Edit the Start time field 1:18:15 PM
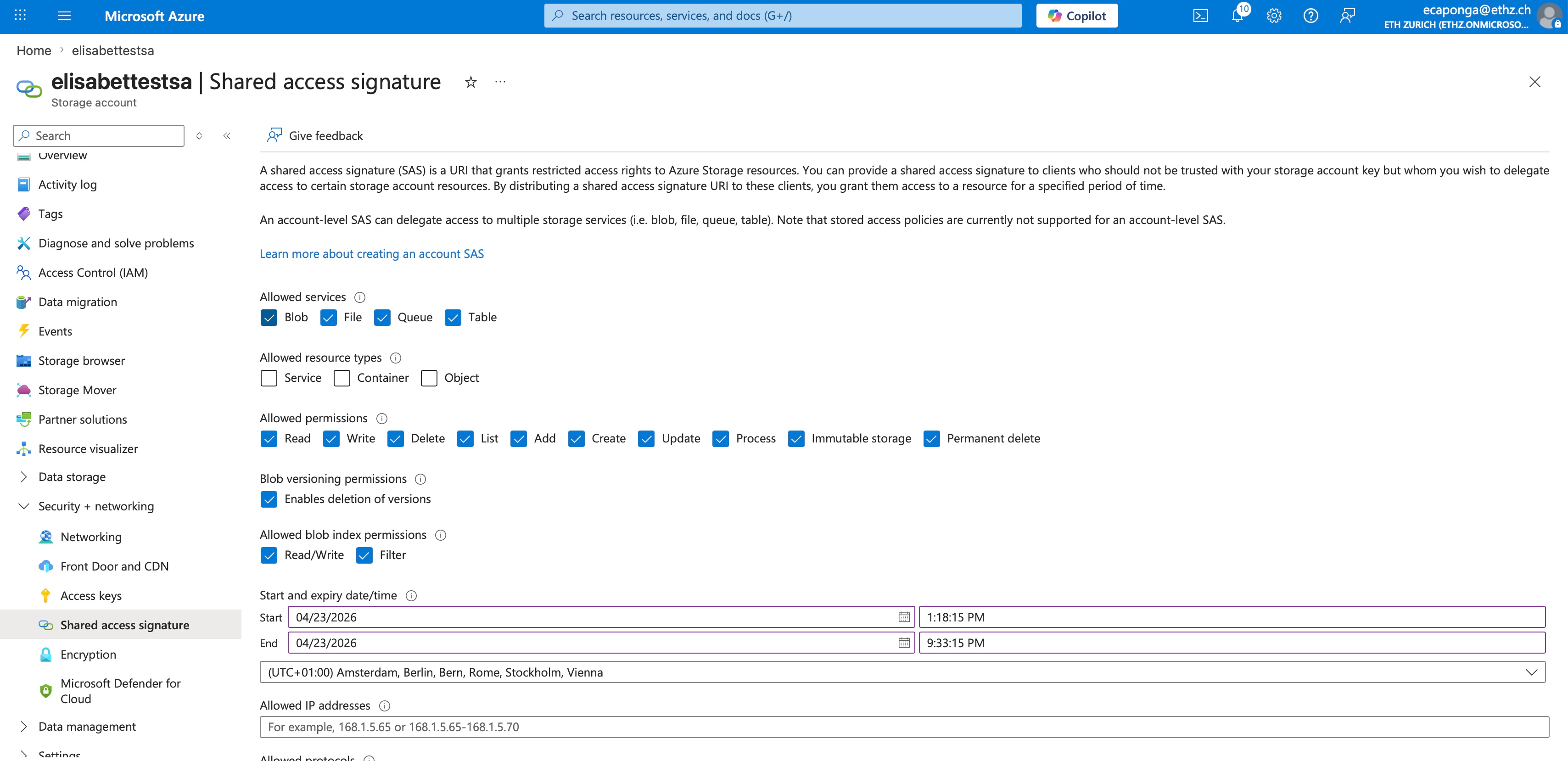This screenshot has height=761, width=1568. [1232, 617]
